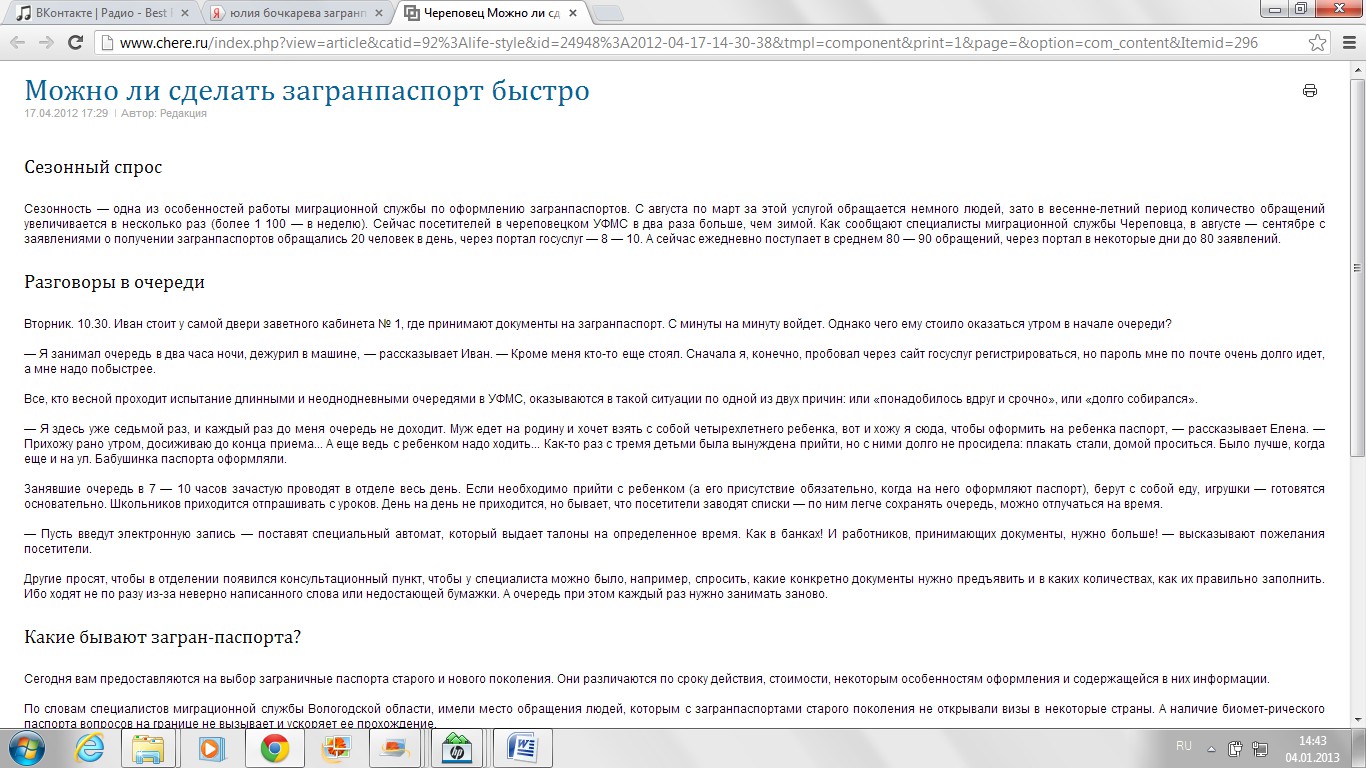Bookmark this page with the star
Image resolution: width=1366 pixels, height=768 pixels.
pos(1318,43)
